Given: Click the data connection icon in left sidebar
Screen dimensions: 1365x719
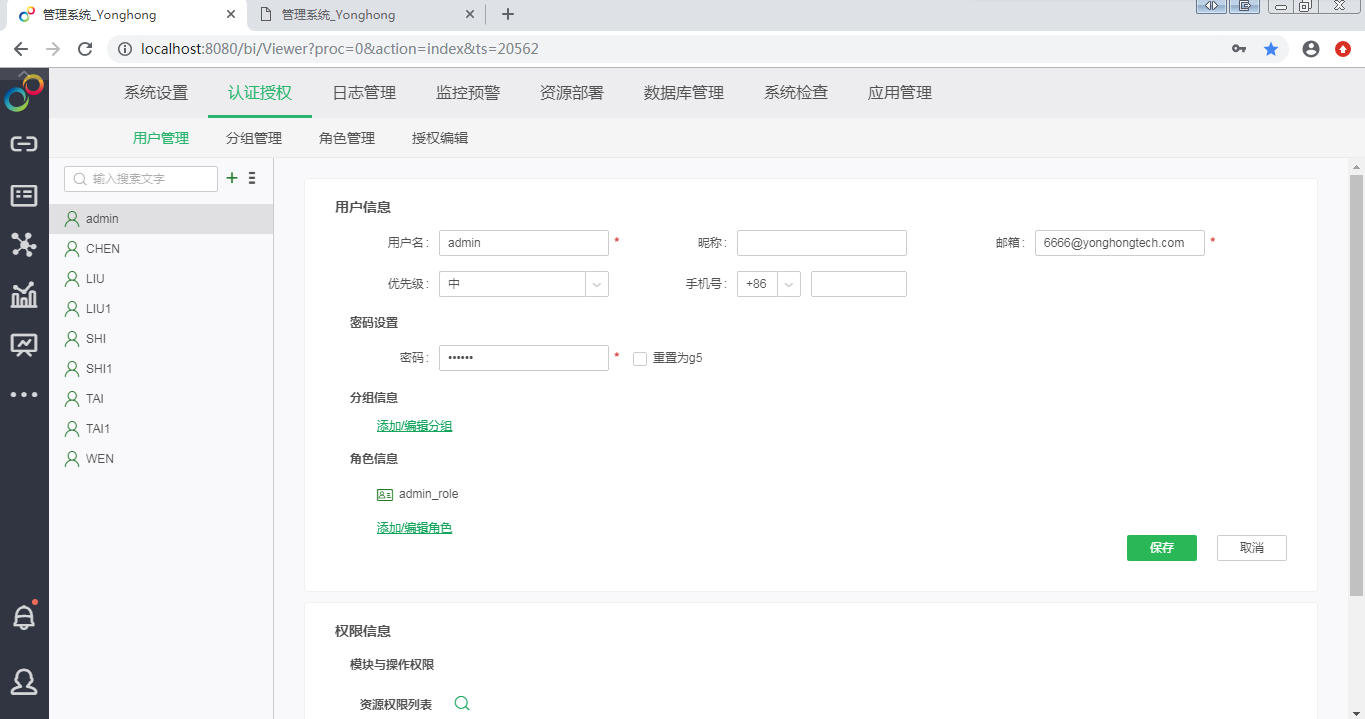Looking at the screenshot, I should [x=24, y=144].
